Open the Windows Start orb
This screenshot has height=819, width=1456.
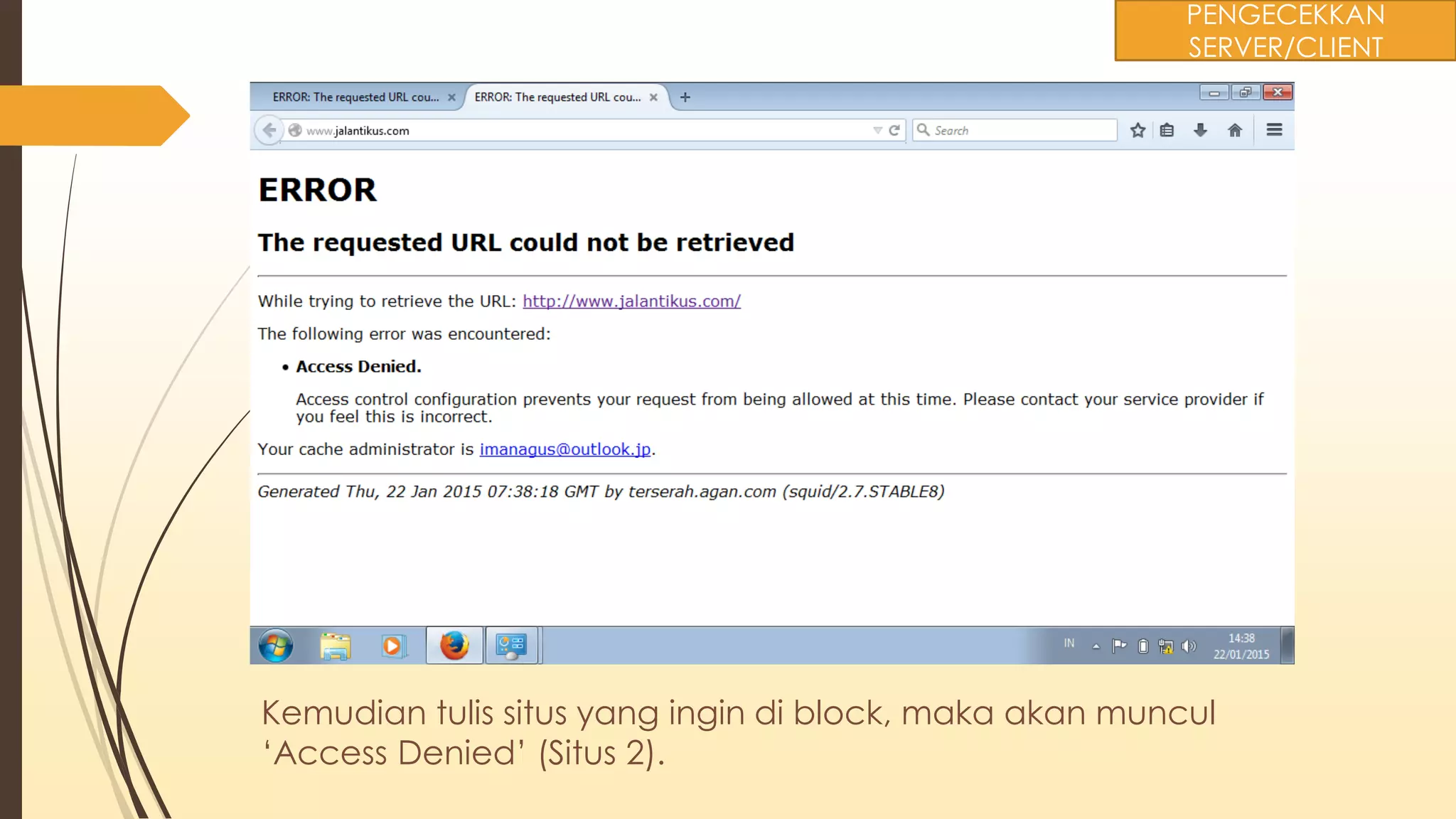coord(276,646)
